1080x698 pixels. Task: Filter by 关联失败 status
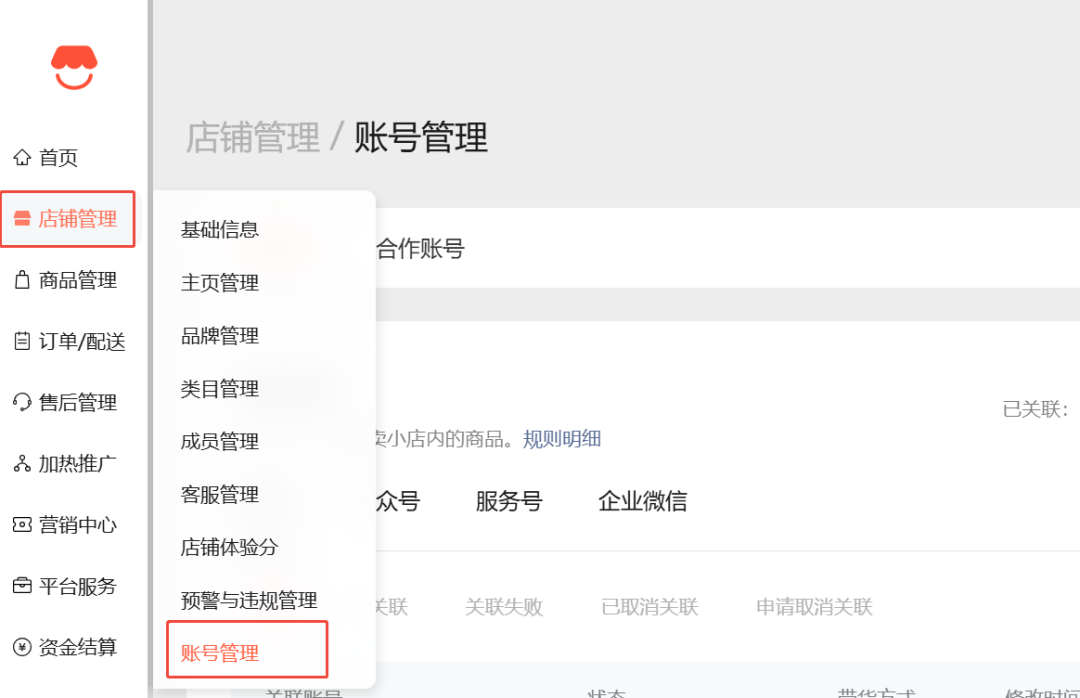tap(504, 607)
